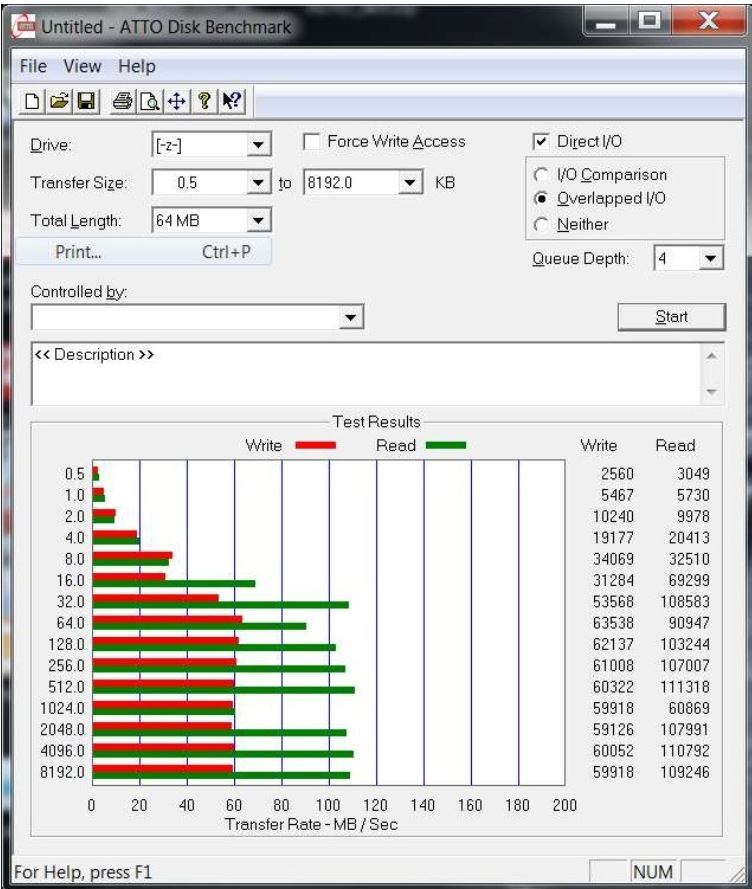Click the NUM status bar indicator
752x889 pixels.
[653, 872]
